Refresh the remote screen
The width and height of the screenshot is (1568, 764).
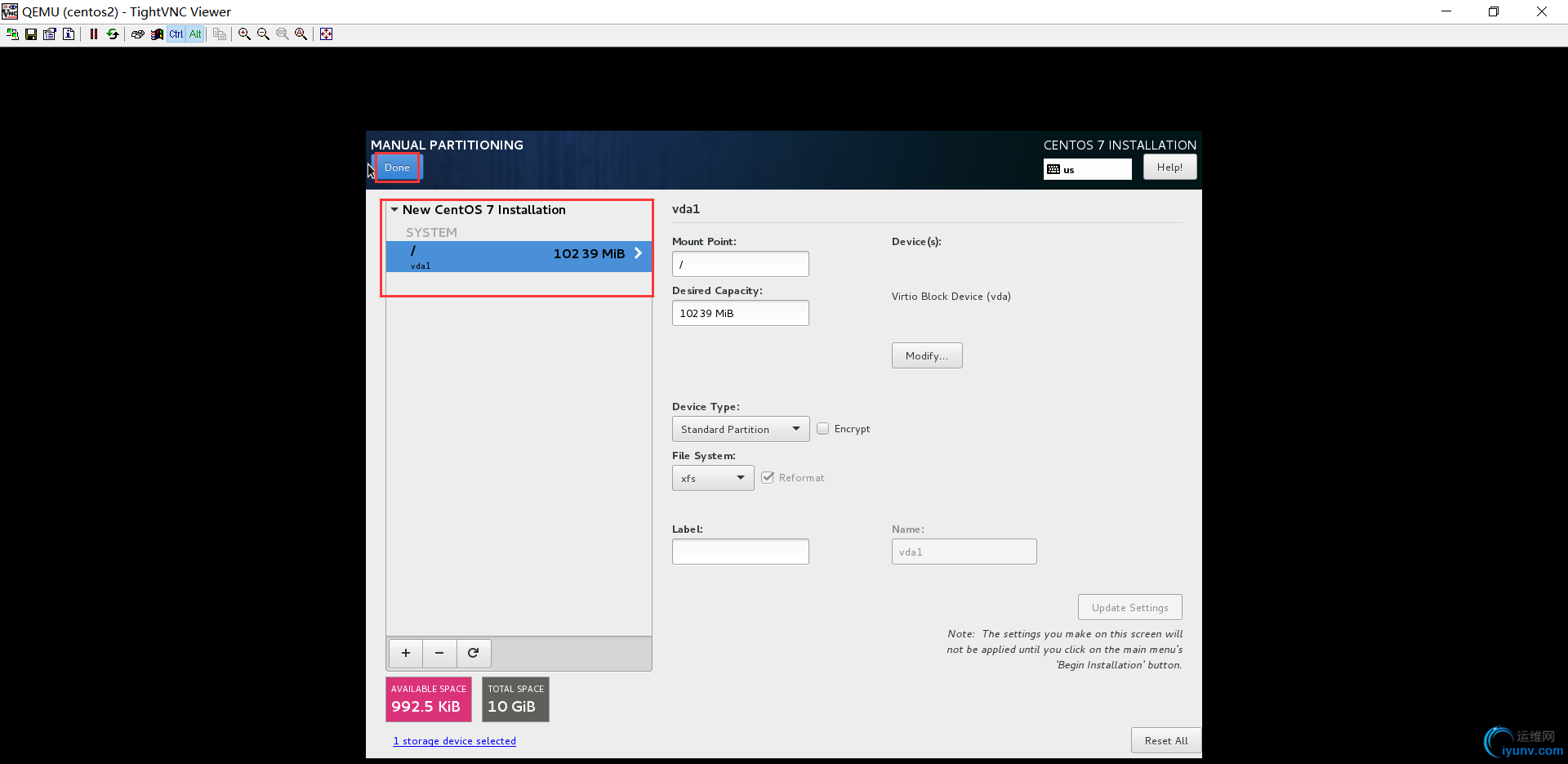pyautogui.click(x=113, y=34)
